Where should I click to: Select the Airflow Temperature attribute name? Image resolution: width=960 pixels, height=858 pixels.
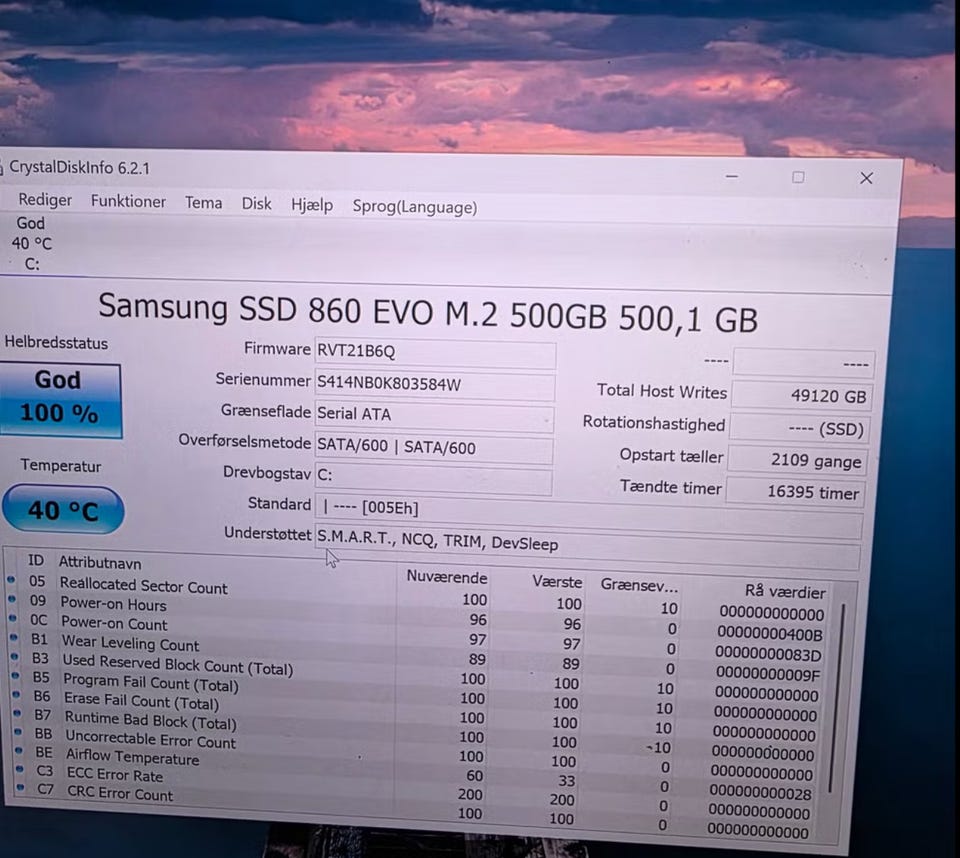[x=133, y=756]
